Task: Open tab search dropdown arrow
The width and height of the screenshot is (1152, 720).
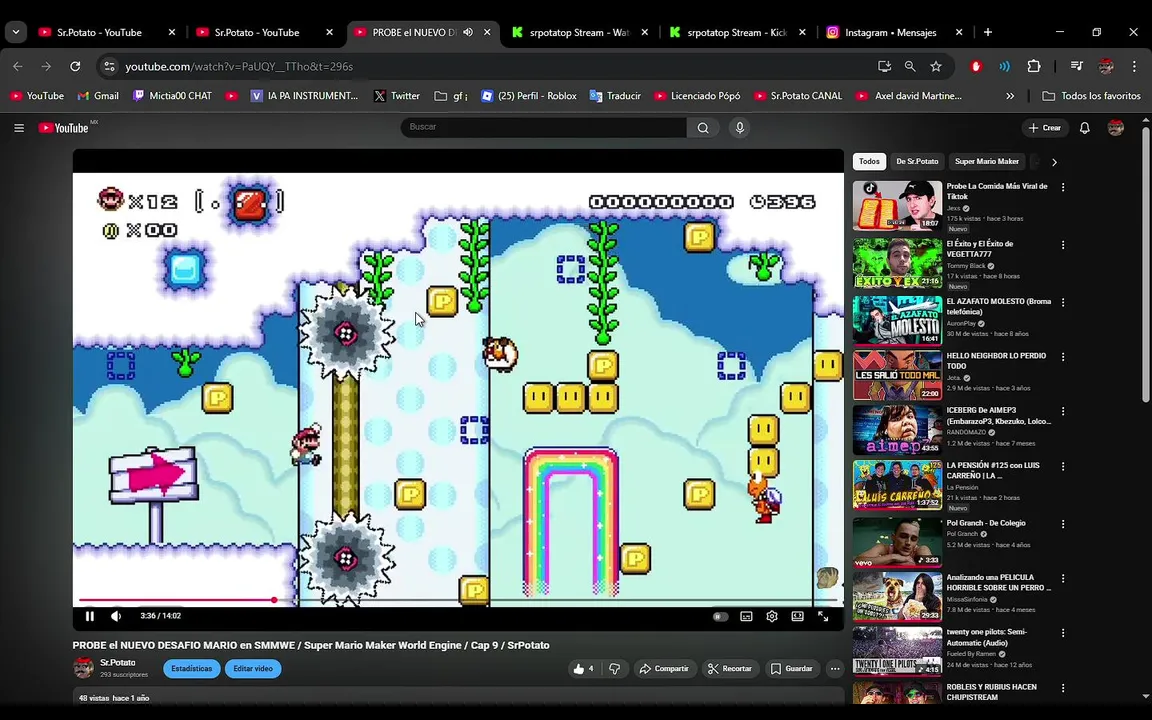Action: point(15,32)
